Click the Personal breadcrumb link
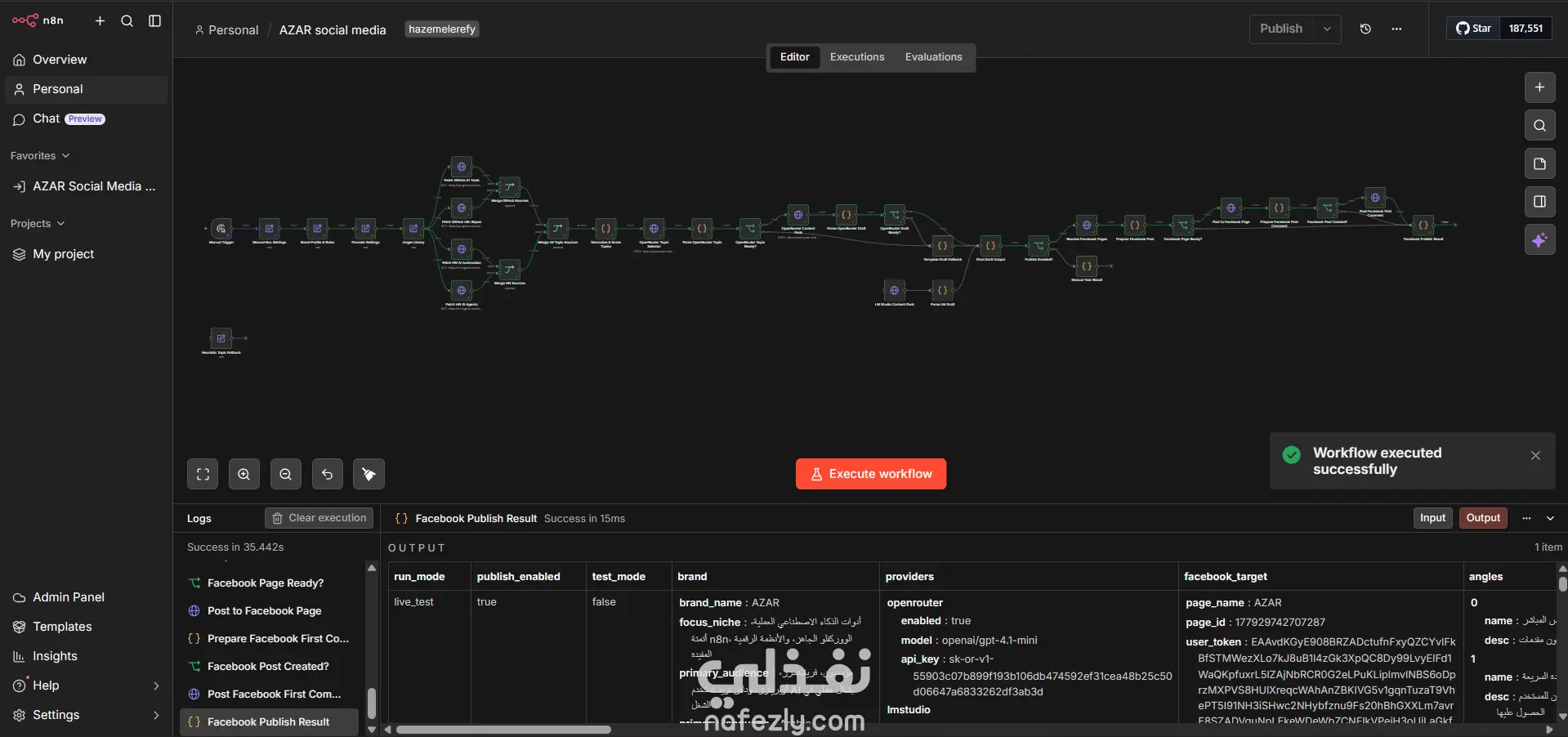The height and width of the screenshot is (737, 1568). pyautogui.click(x=226, y=30)
